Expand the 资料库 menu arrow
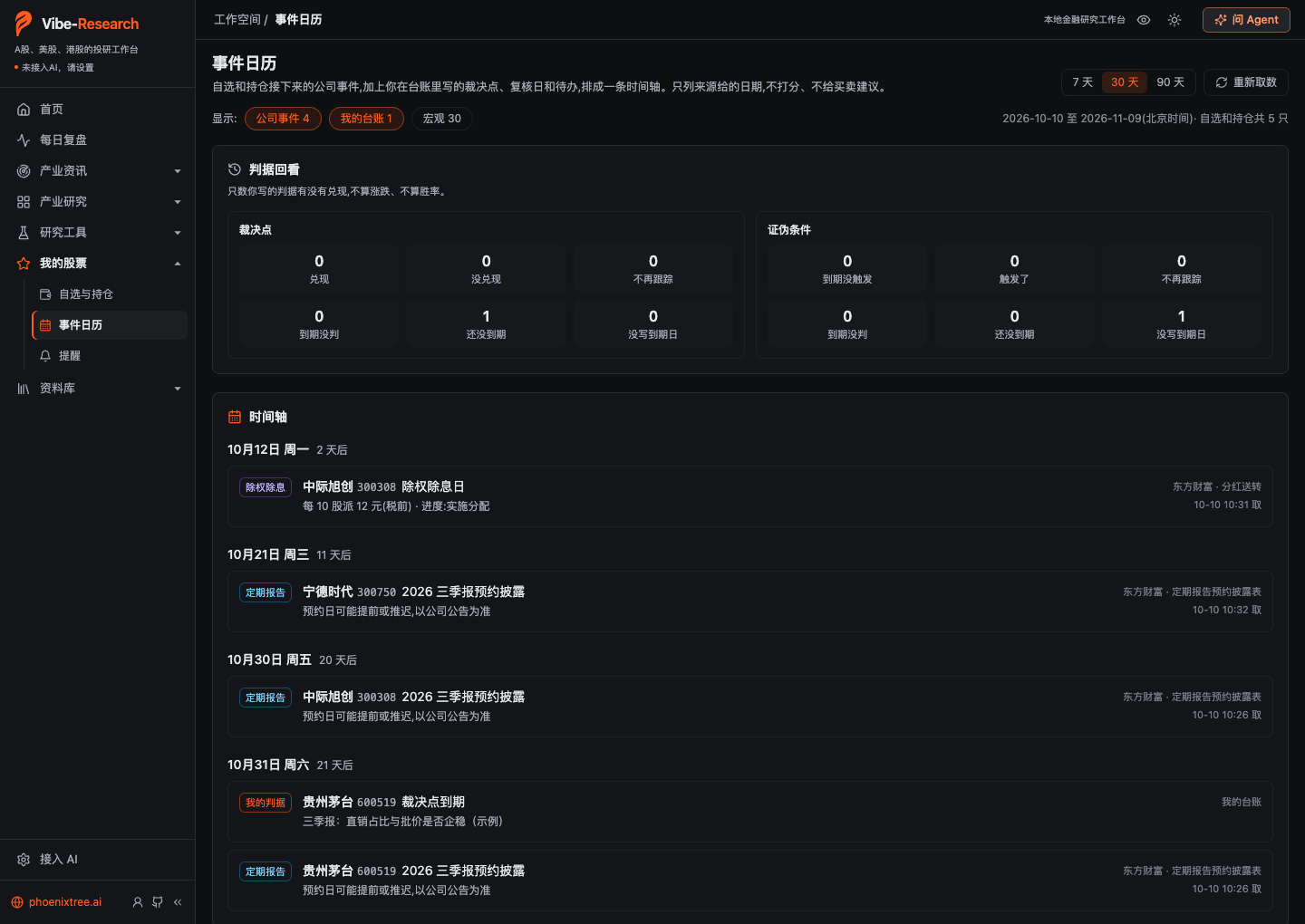Screen dimensions: 1305x924 [x=178, y=389]
